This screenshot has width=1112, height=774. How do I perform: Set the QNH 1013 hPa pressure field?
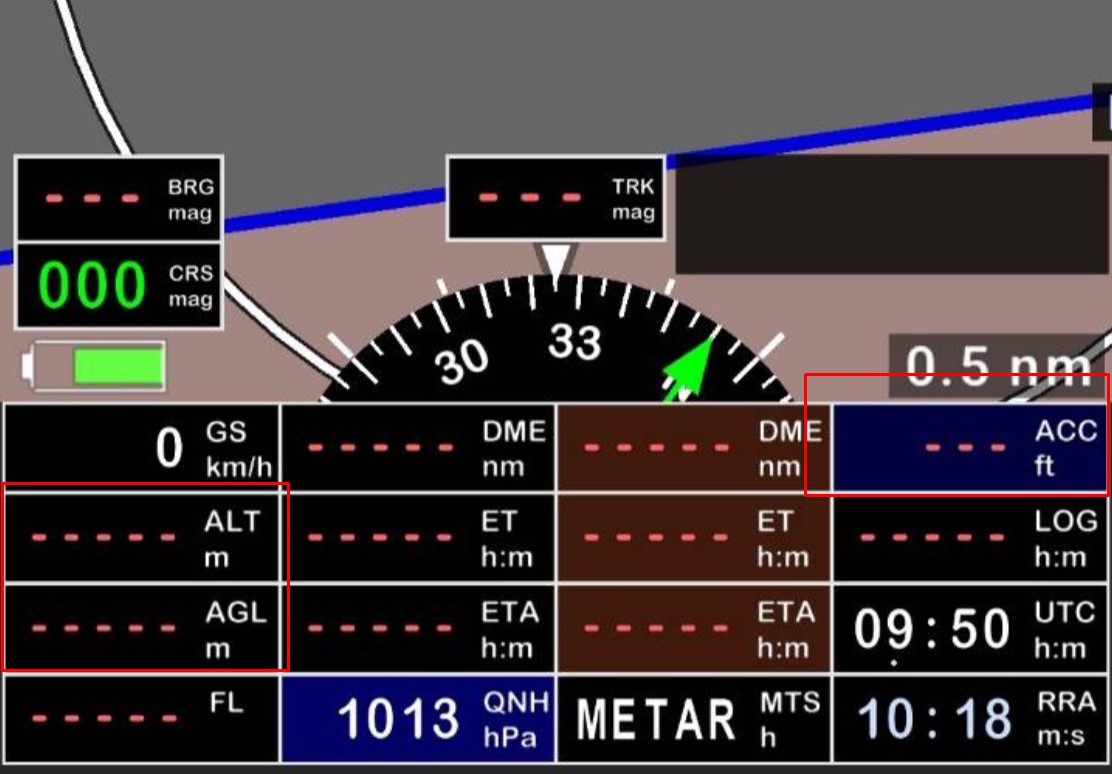418,718
